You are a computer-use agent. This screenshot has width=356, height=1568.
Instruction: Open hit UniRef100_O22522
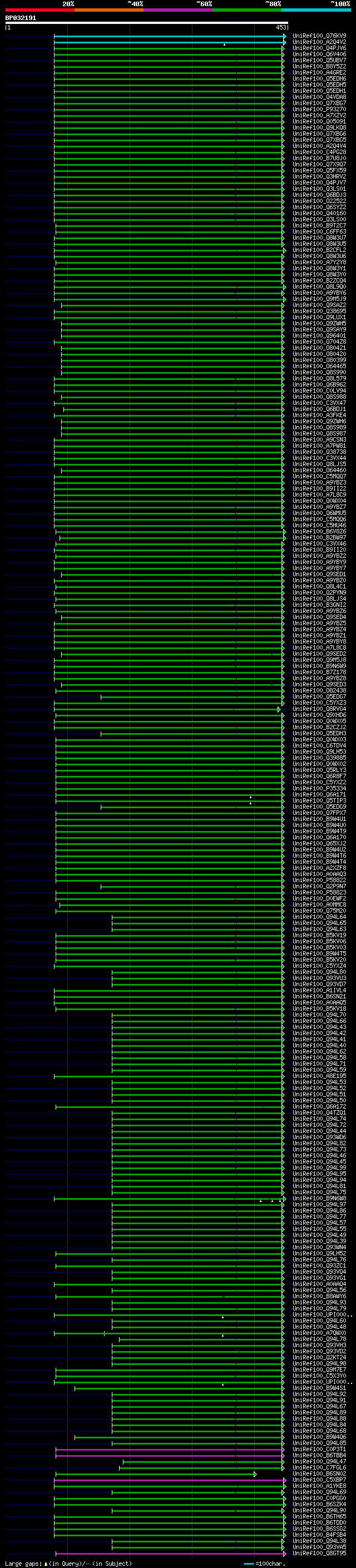(x=319, y=201)
